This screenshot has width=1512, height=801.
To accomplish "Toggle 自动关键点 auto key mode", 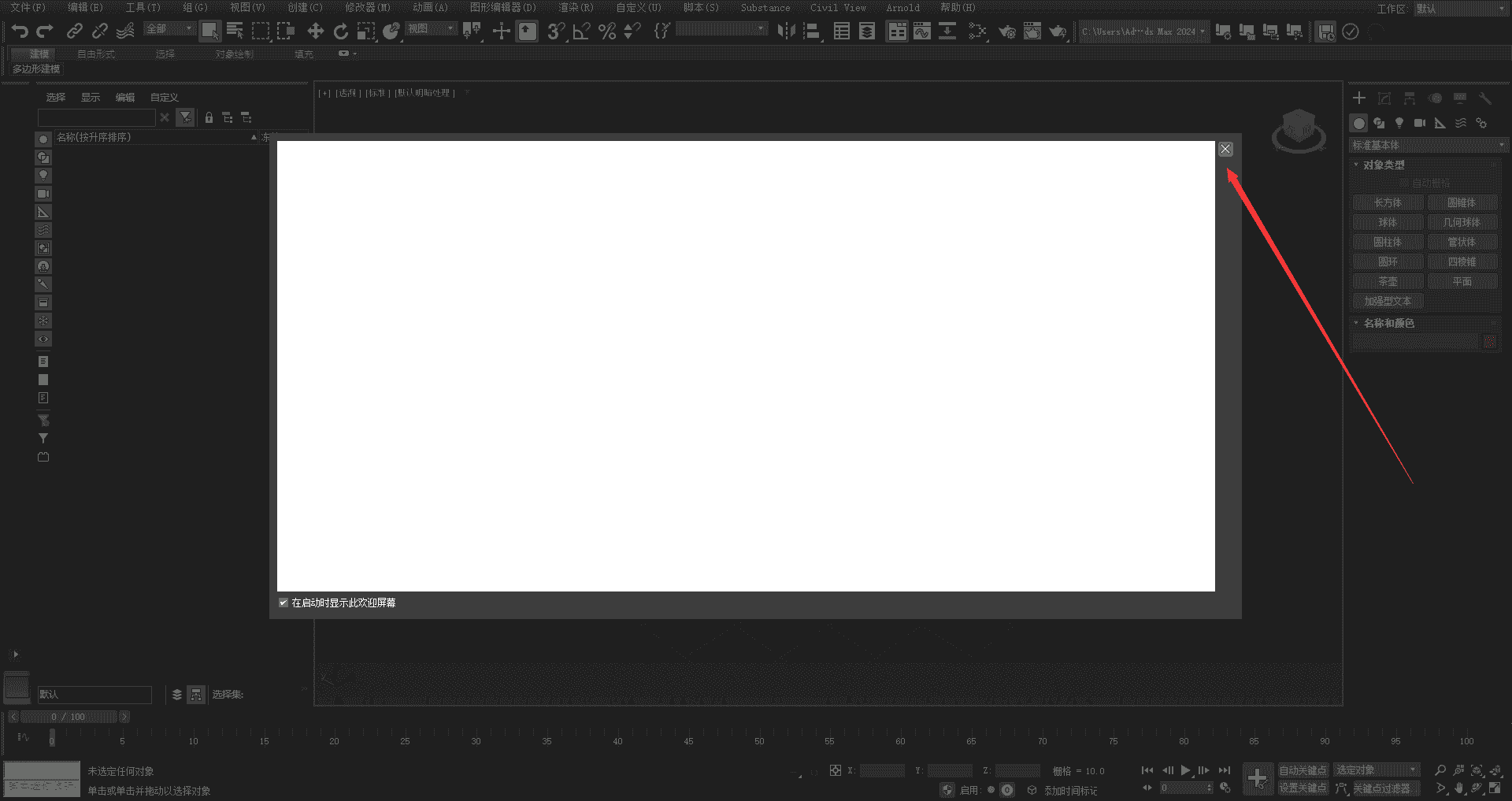I will tap(1303, 770).
